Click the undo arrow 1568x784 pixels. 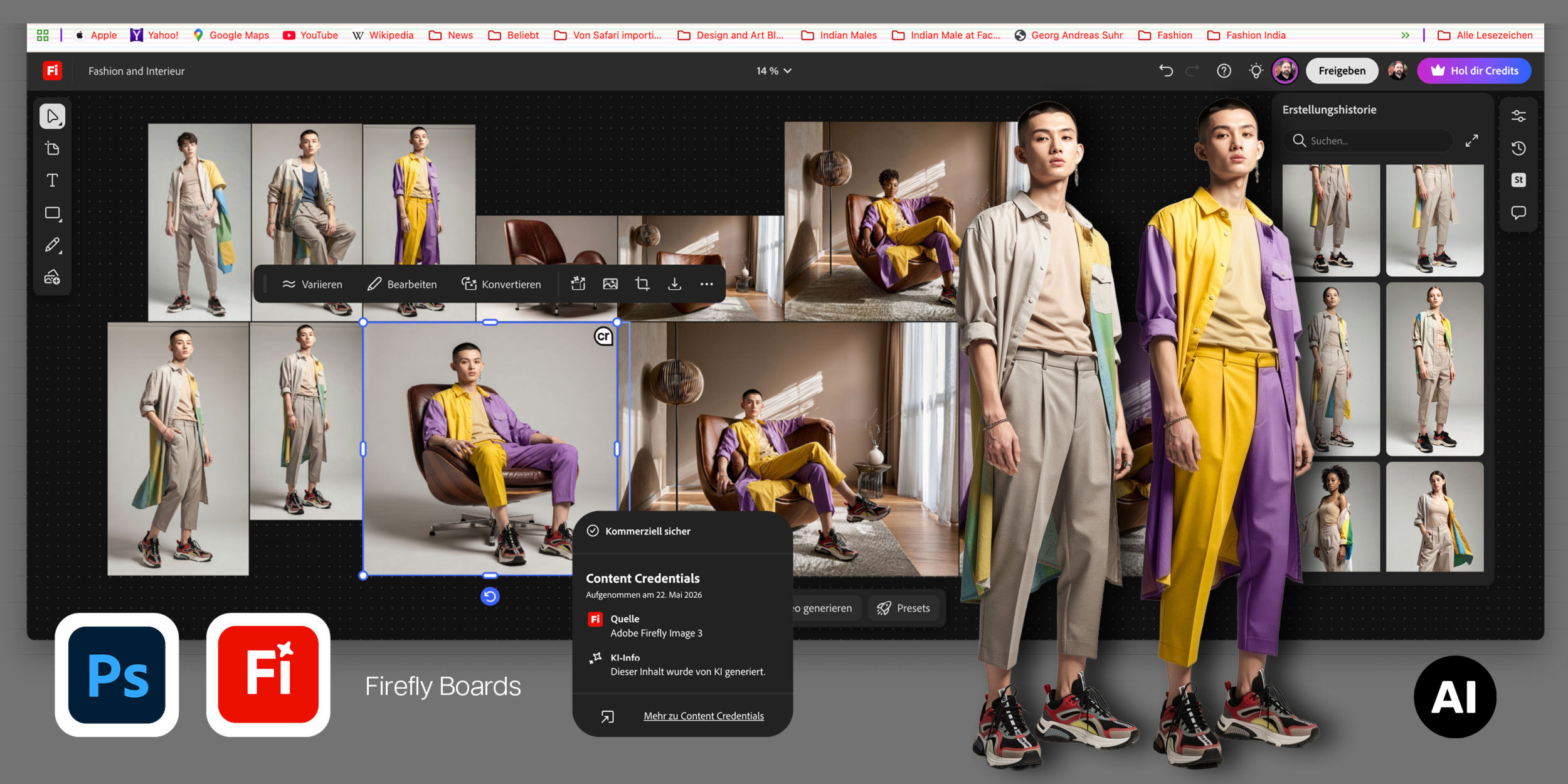click(x=1166, y=71)
